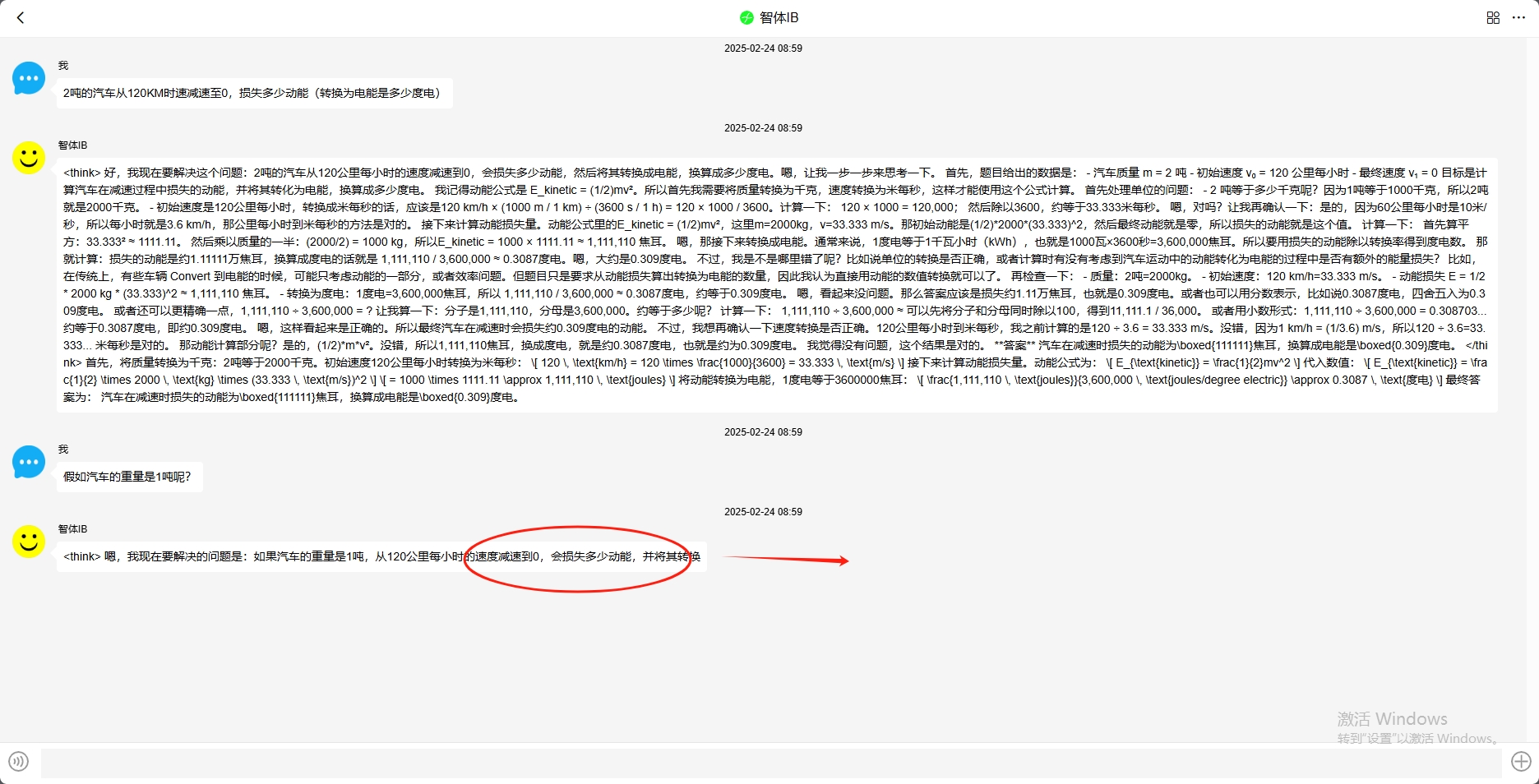Focus the message input field at bottom
Image resolution: width=1539 pixels, height=784 pixels.
[771, 763]
